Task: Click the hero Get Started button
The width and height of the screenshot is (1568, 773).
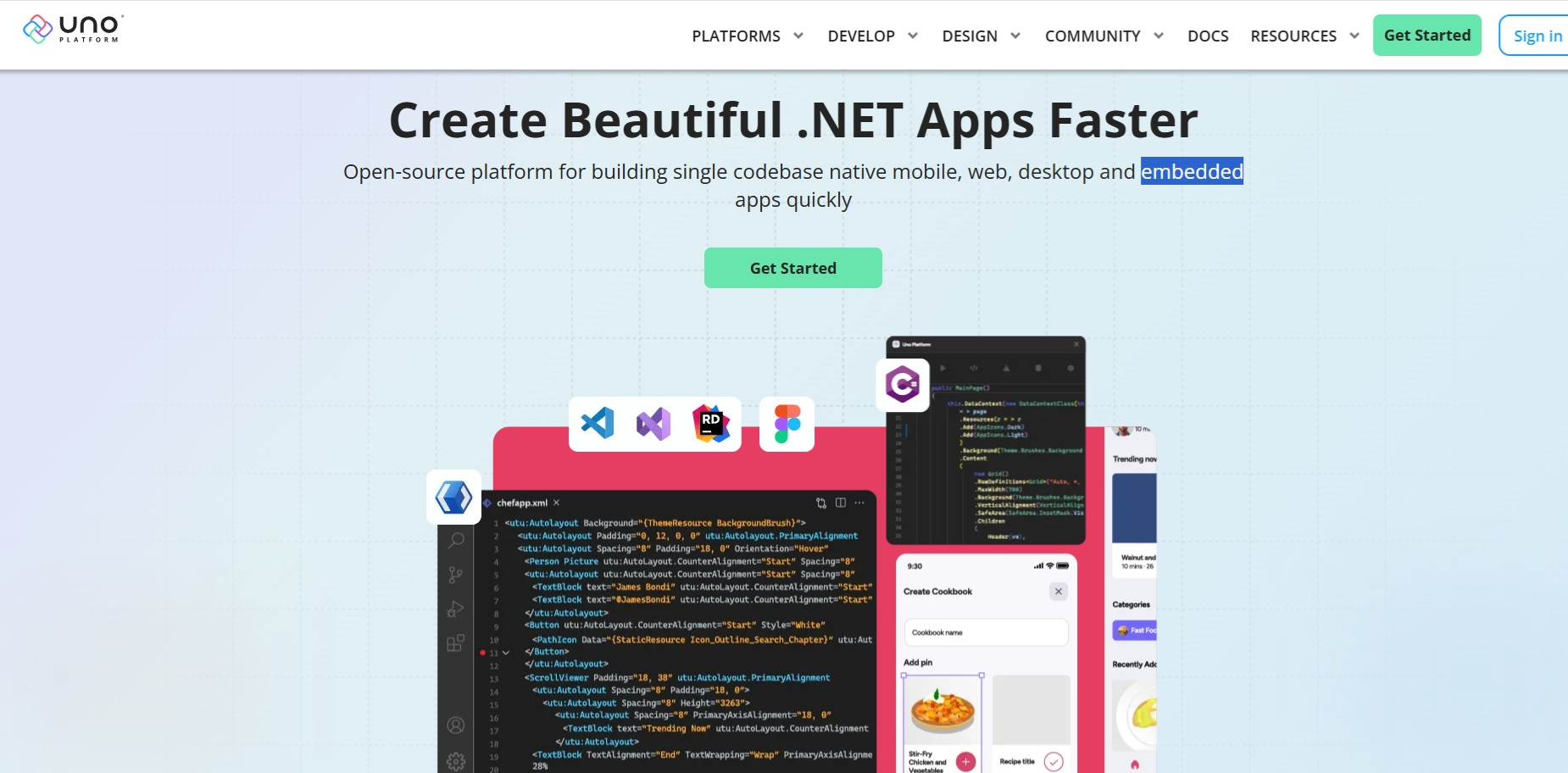Action: pos(793,268)
